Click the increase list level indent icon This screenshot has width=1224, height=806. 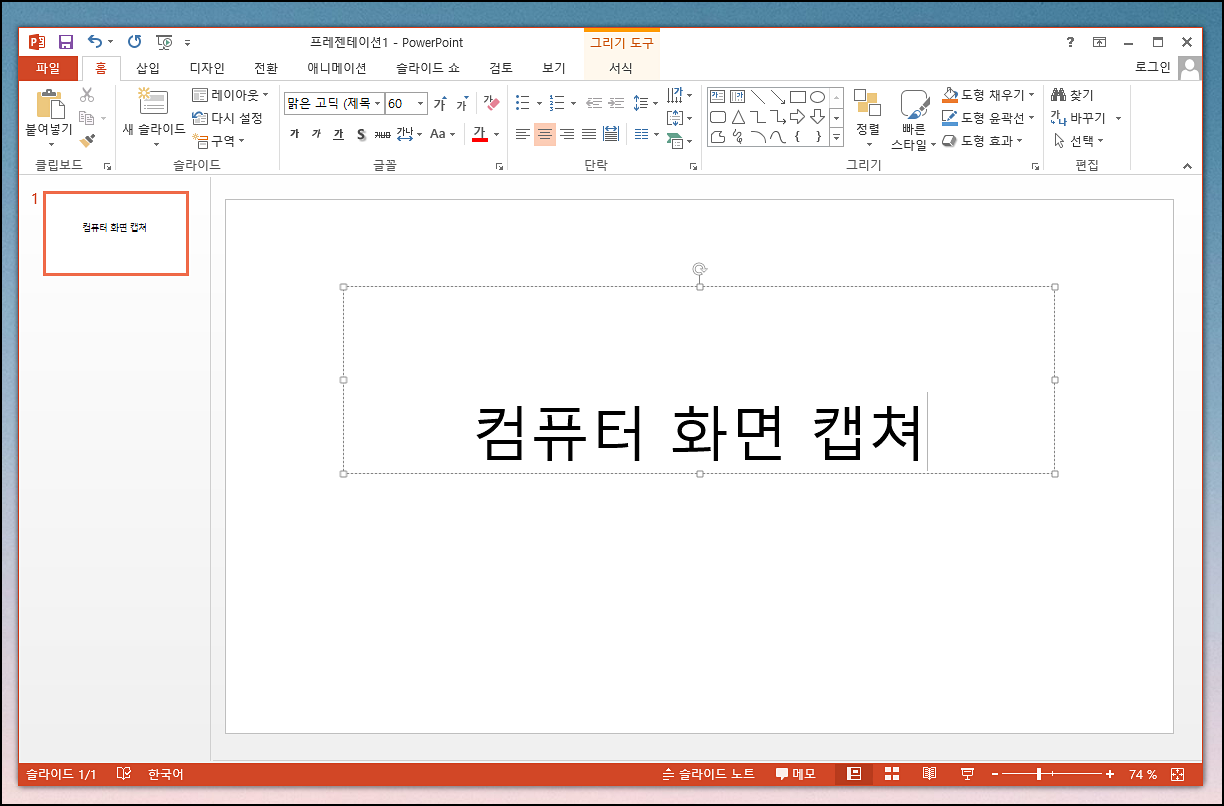(x=616, y=102)
